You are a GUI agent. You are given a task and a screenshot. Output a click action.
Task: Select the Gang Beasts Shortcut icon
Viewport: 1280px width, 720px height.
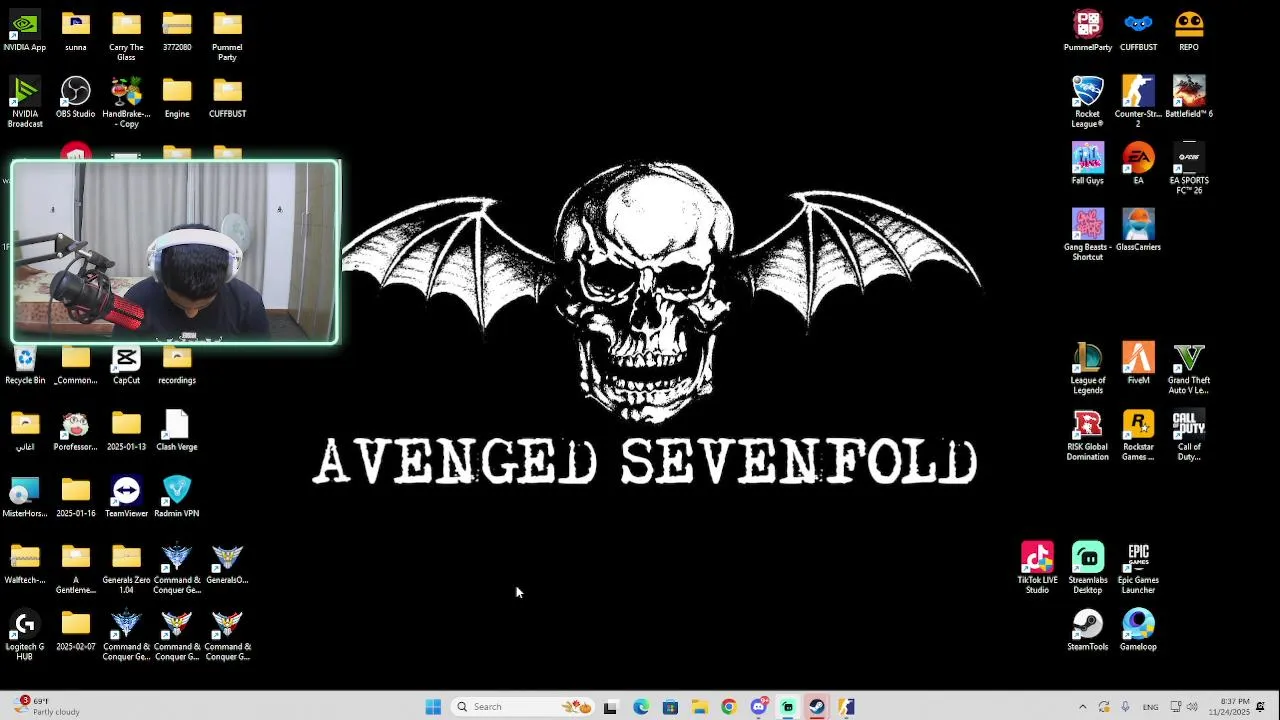(1088, 236)
